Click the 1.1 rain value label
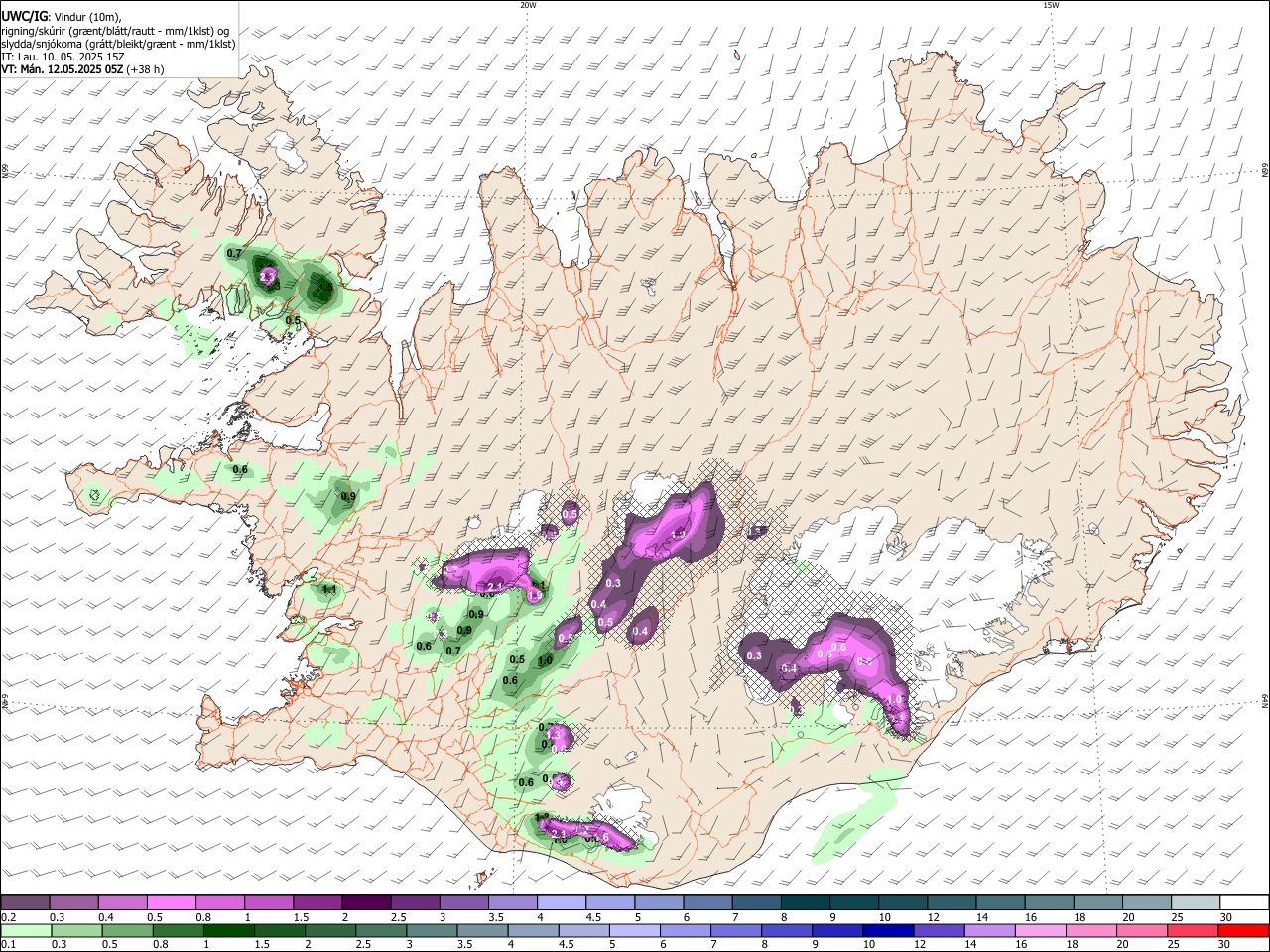Screen dimensions: 1270x952 click(x=329, y=589)
